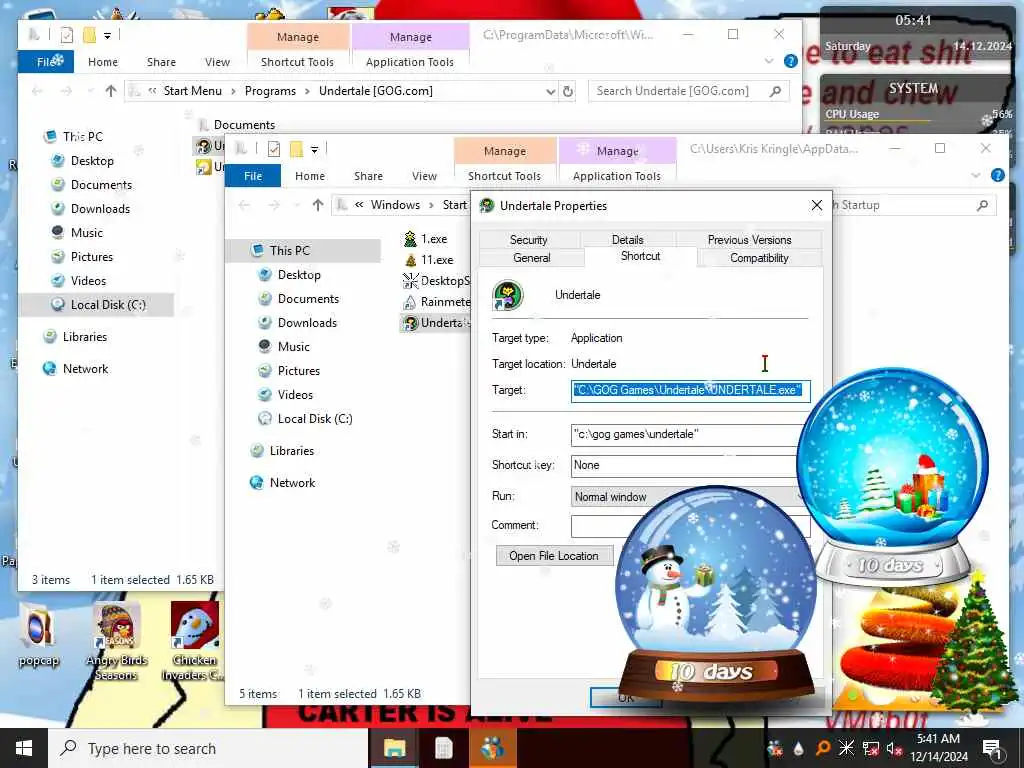
Task: Open the Windows Start menu
Action: coord(24,748)
